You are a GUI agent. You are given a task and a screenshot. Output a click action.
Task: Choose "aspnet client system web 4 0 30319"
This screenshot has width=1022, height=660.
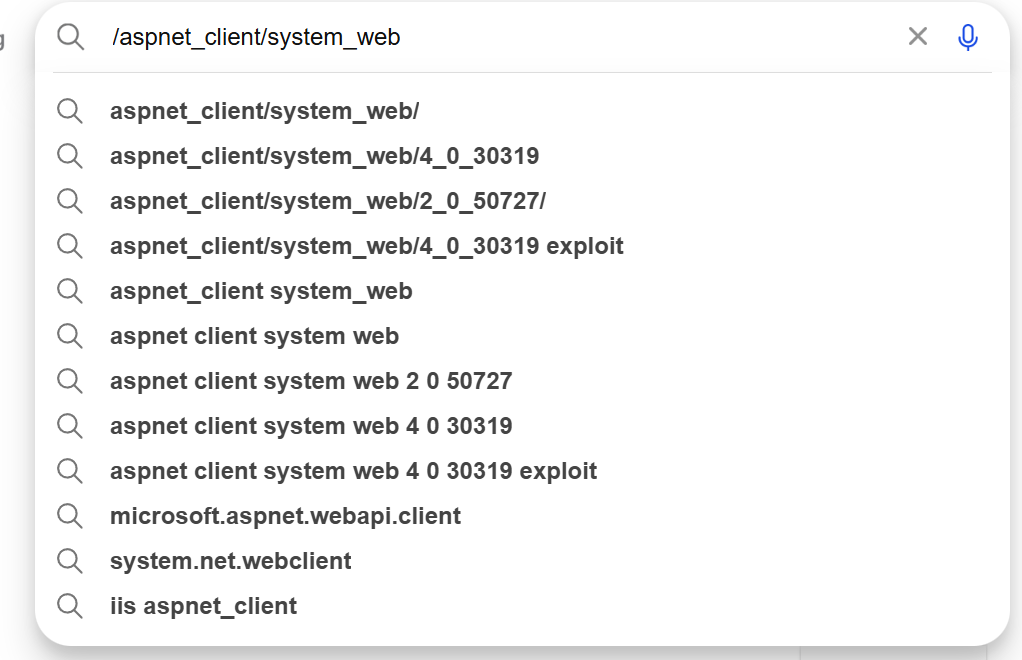(311, 426)
